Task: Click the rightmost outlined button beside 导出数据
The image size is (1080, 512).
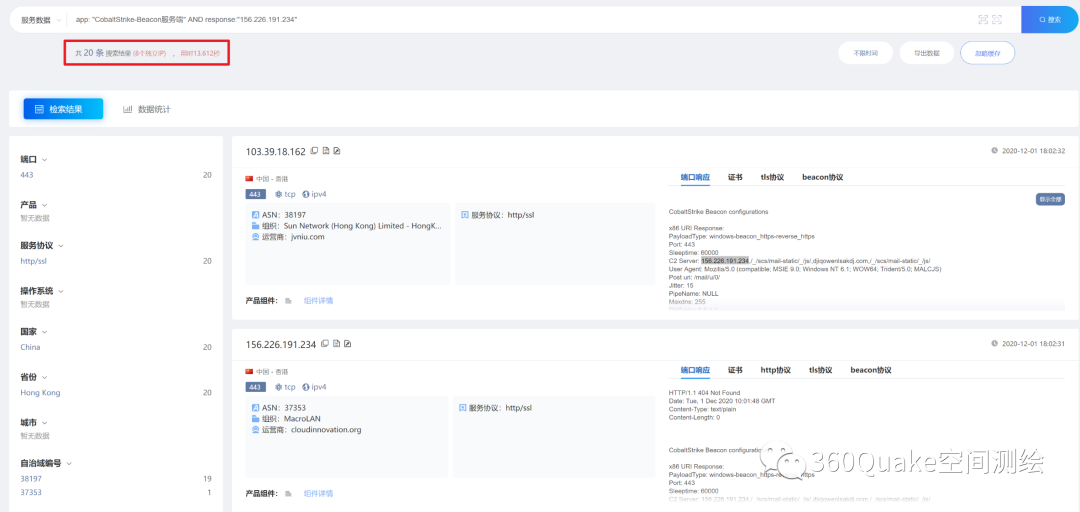Action: [987, 52]
